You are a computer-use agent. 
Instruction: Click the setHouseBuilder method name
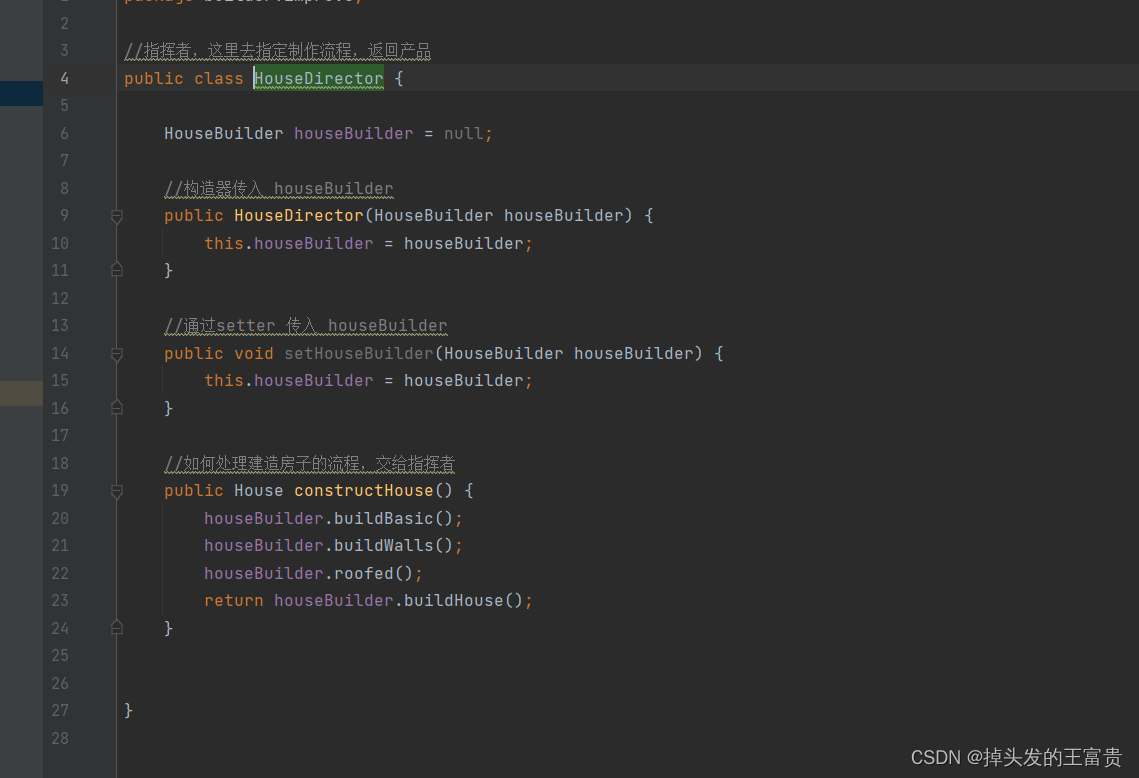coord(359,354)
